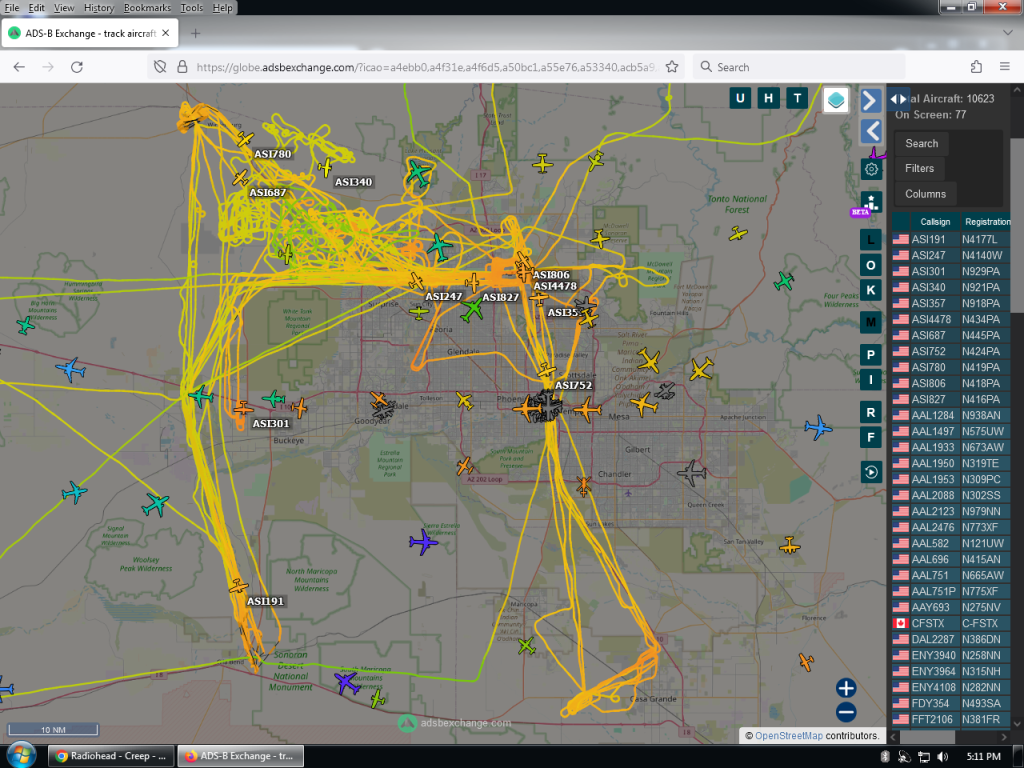Bookmark this page with star icon
This screenshot has width=1024, height=768.
coord(671,67)
